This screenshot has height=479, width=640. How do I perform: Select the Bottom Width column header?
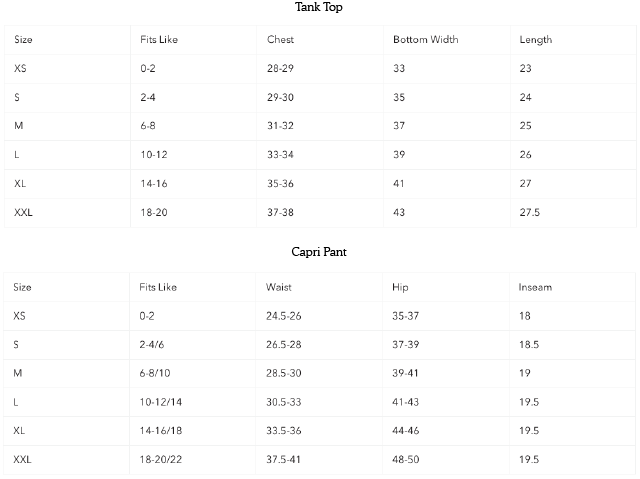pos(425,40)
